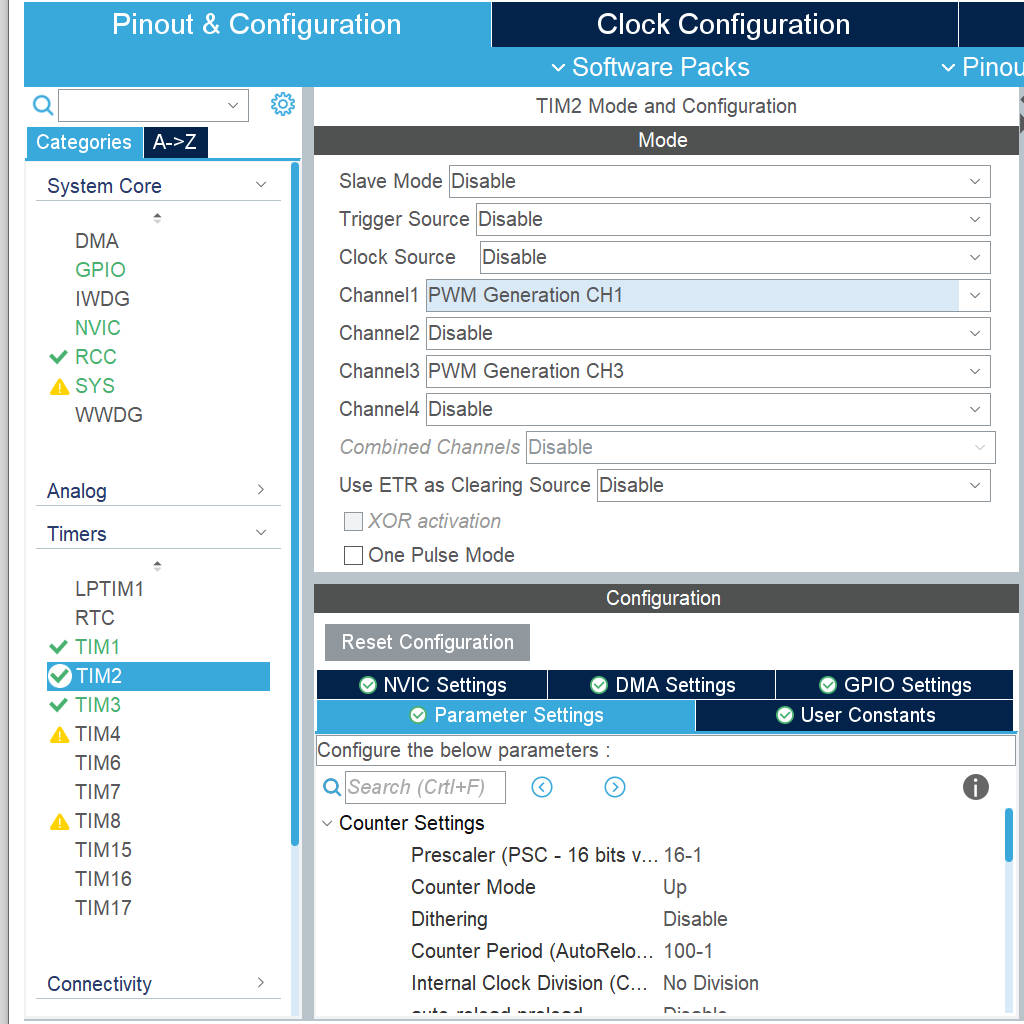Go to next search result arrow

[615, 787]
